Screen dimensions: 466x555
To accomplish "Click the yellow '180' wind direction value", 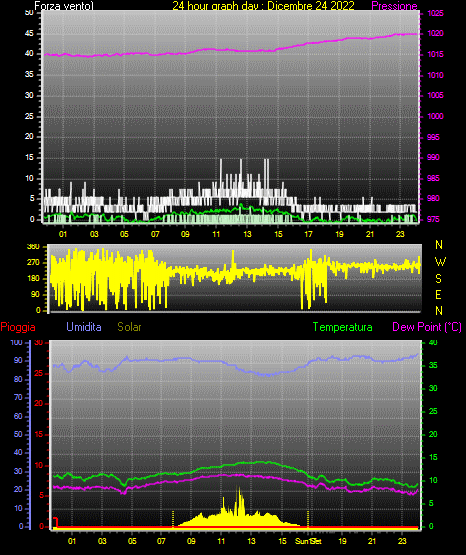I will coord(33,279).
